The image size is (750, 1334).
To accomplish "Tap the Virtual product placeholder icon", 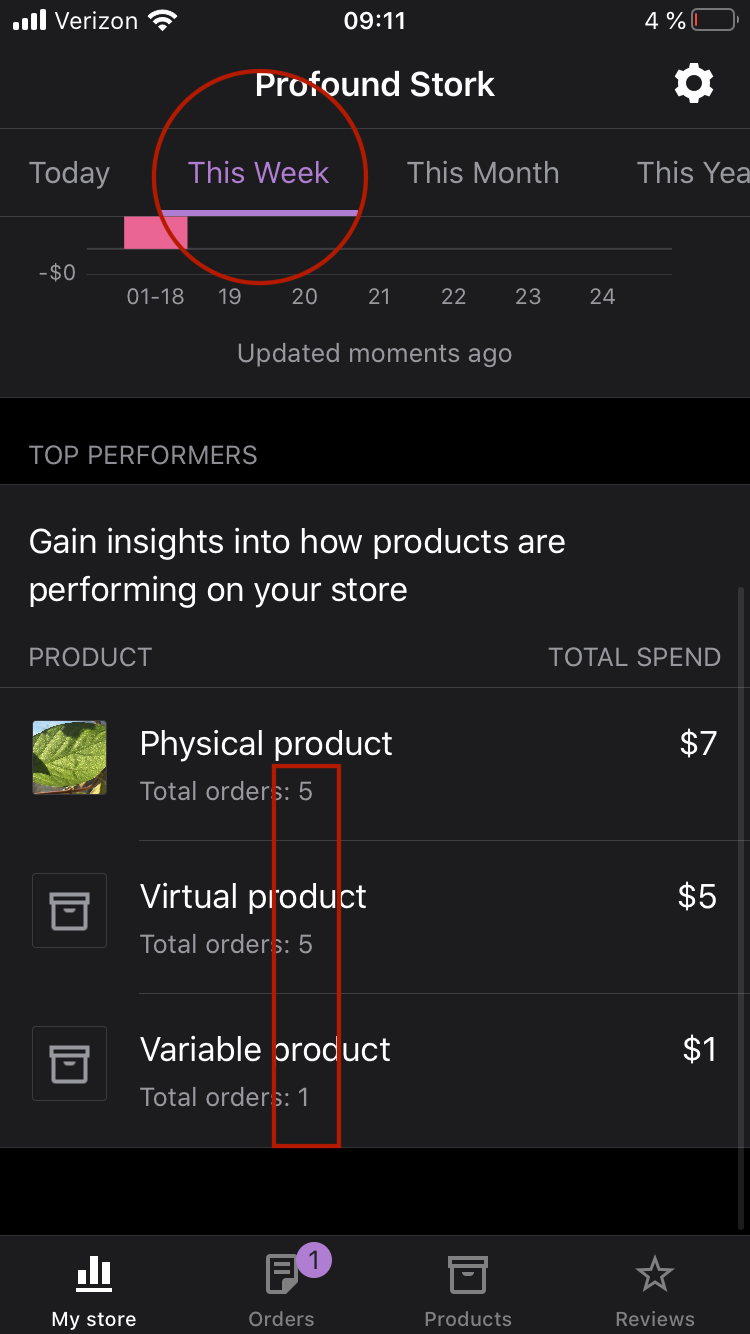I will point(70,910).
